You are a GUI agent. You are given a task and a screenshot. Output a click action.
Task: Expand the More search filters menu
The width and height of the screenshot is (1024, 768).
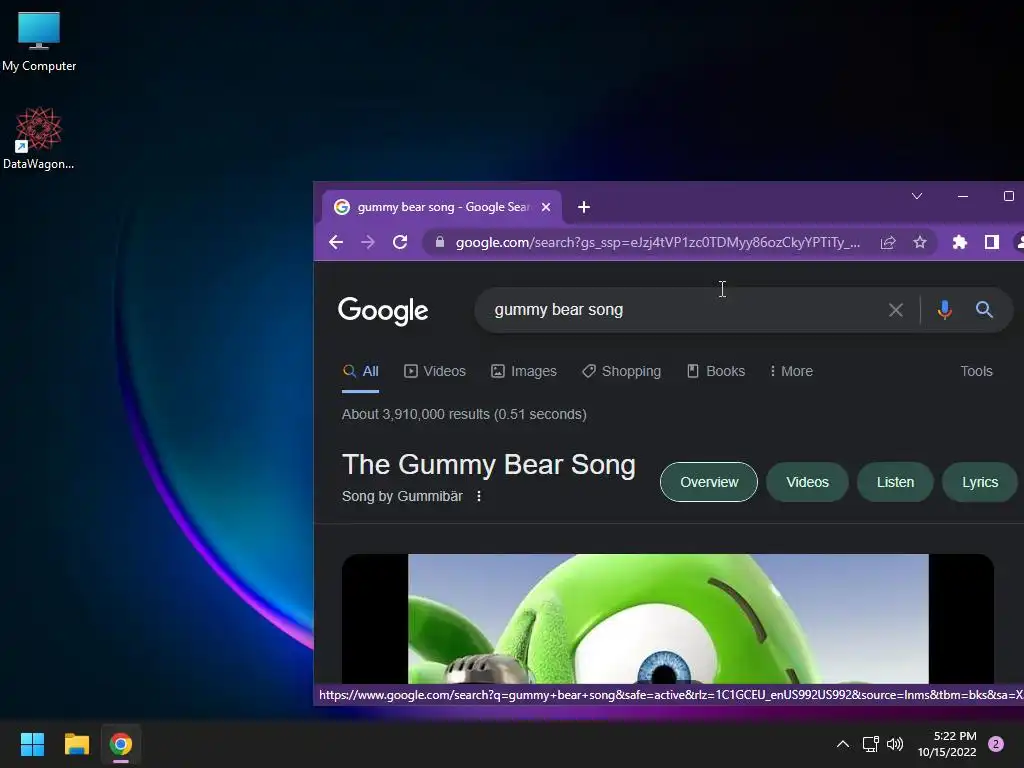click(x=791, y=371)
